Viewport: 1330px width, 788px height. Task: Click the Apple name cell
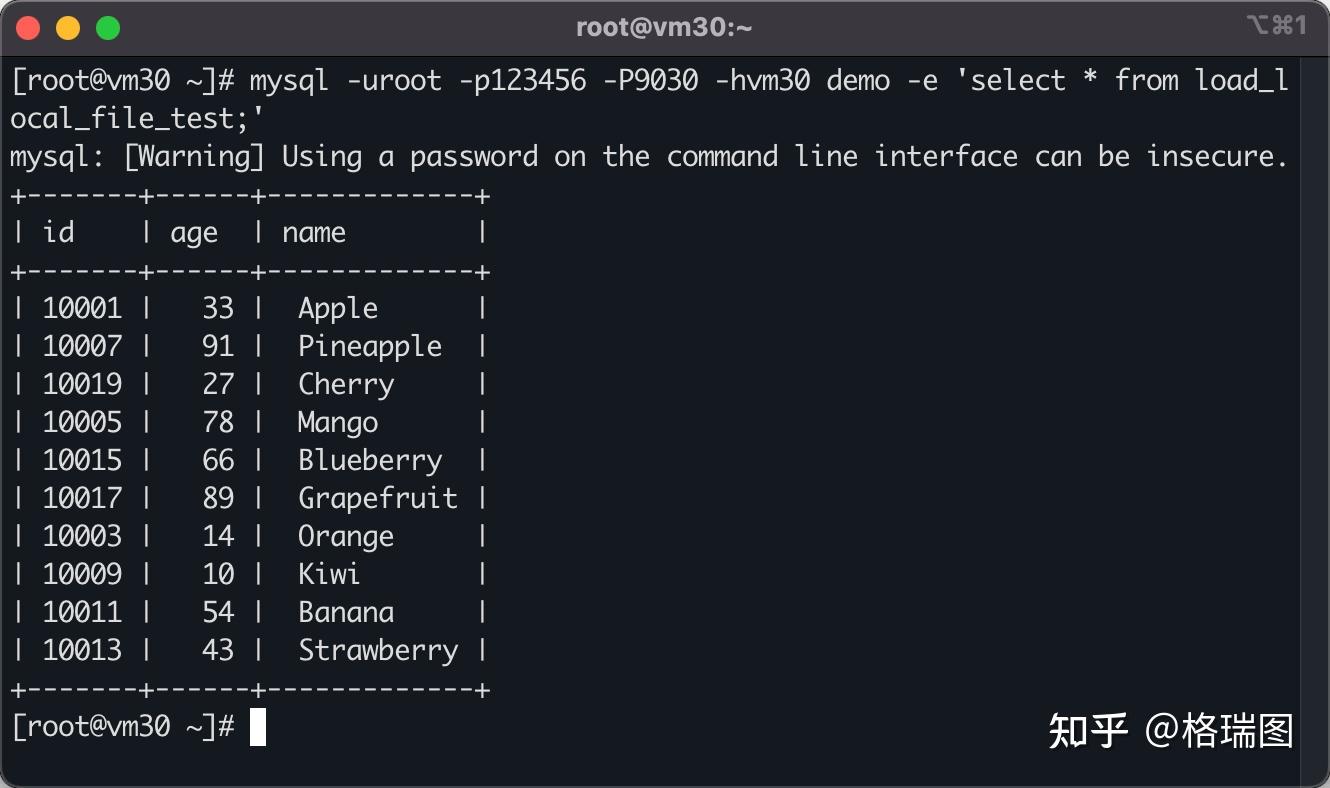[x=338, y=309]
